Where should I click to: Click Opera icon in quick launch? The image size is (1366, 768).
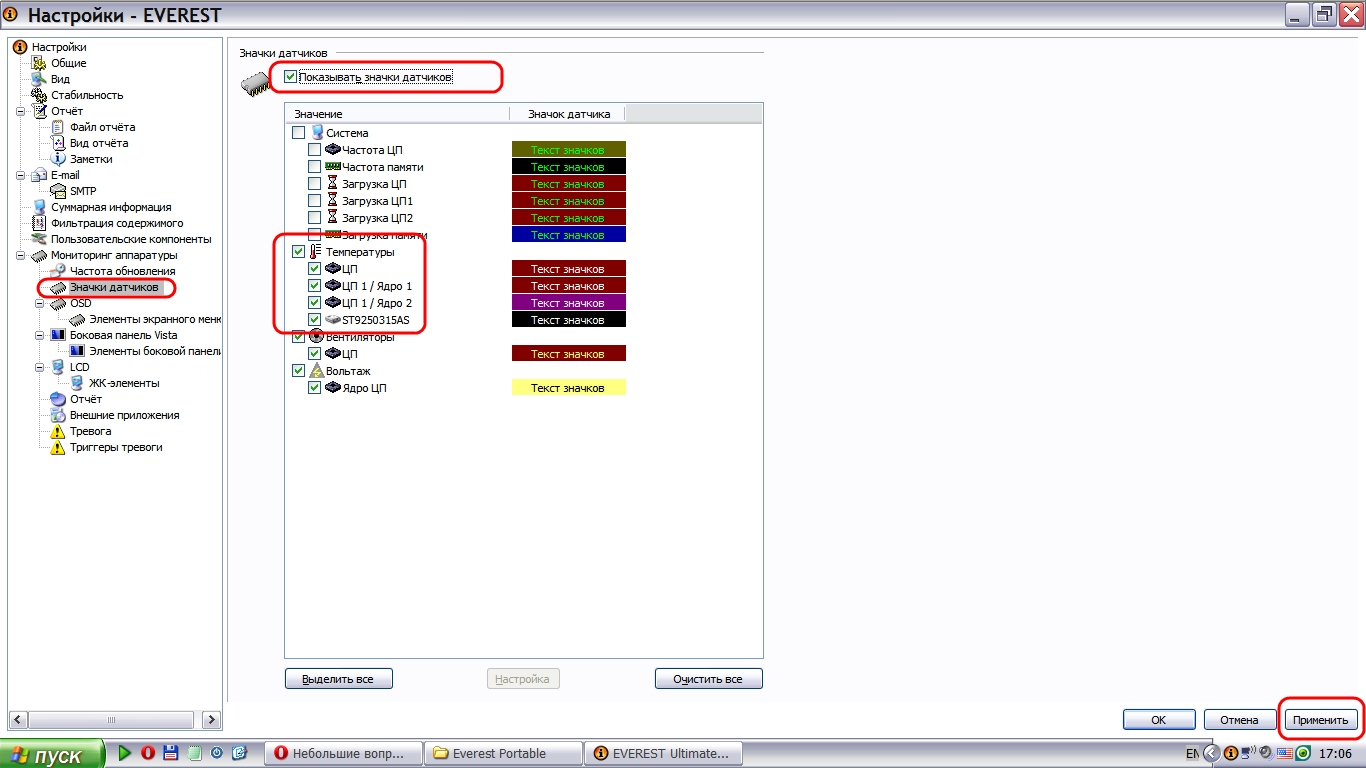147,753
